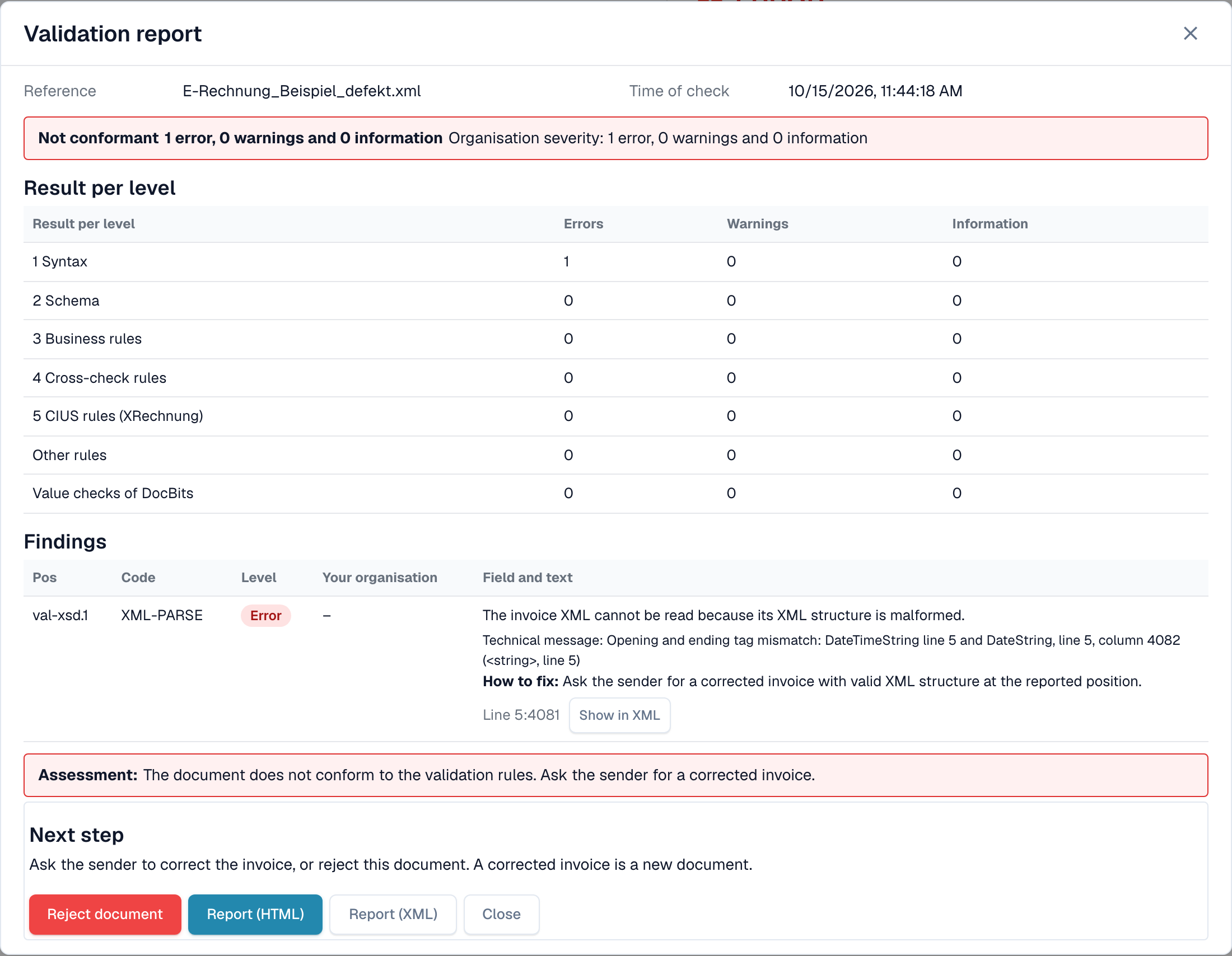The width and height of the screenshot is (1232, 956).
Task: Click the Close button at bottom
Action: pyautogui.click(x=501, y=913)
